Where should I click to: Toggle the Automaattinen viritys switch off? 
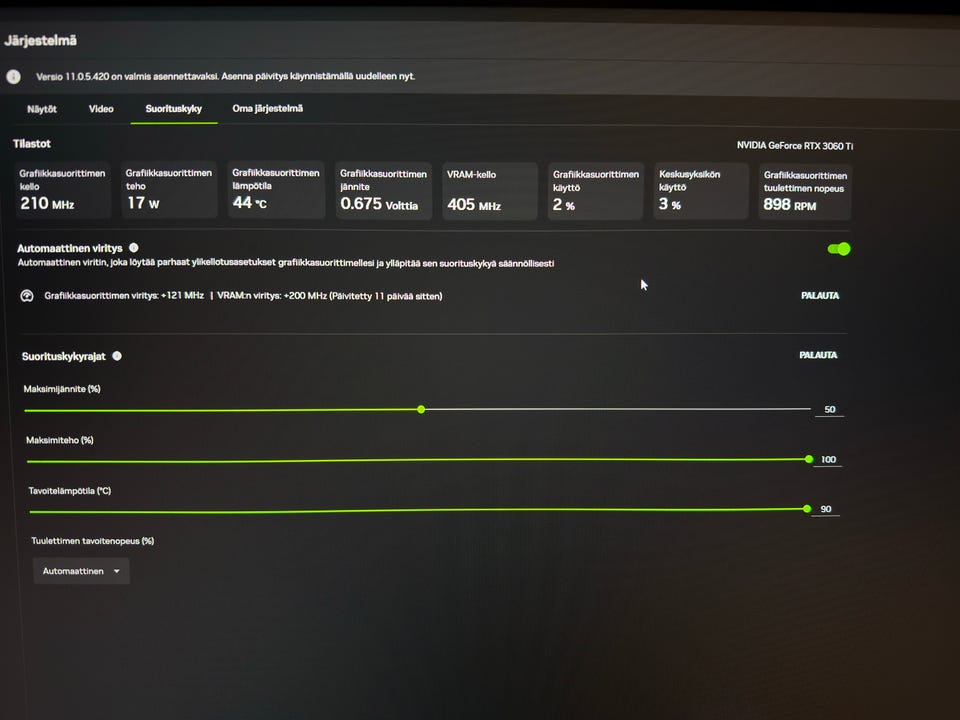tap(839, 249)
